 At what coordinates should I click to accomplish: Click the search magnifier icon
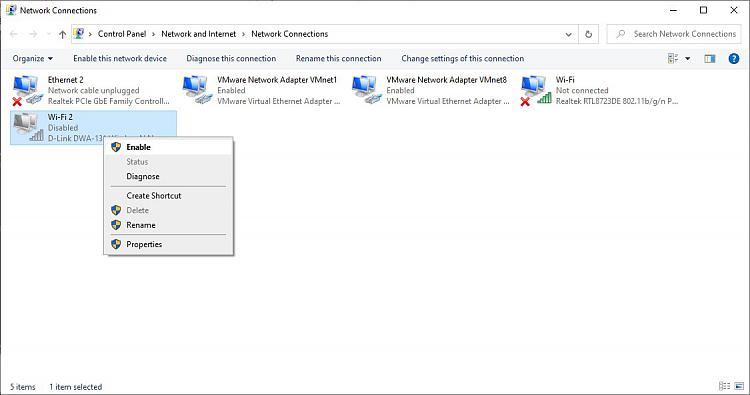point(620,34)
